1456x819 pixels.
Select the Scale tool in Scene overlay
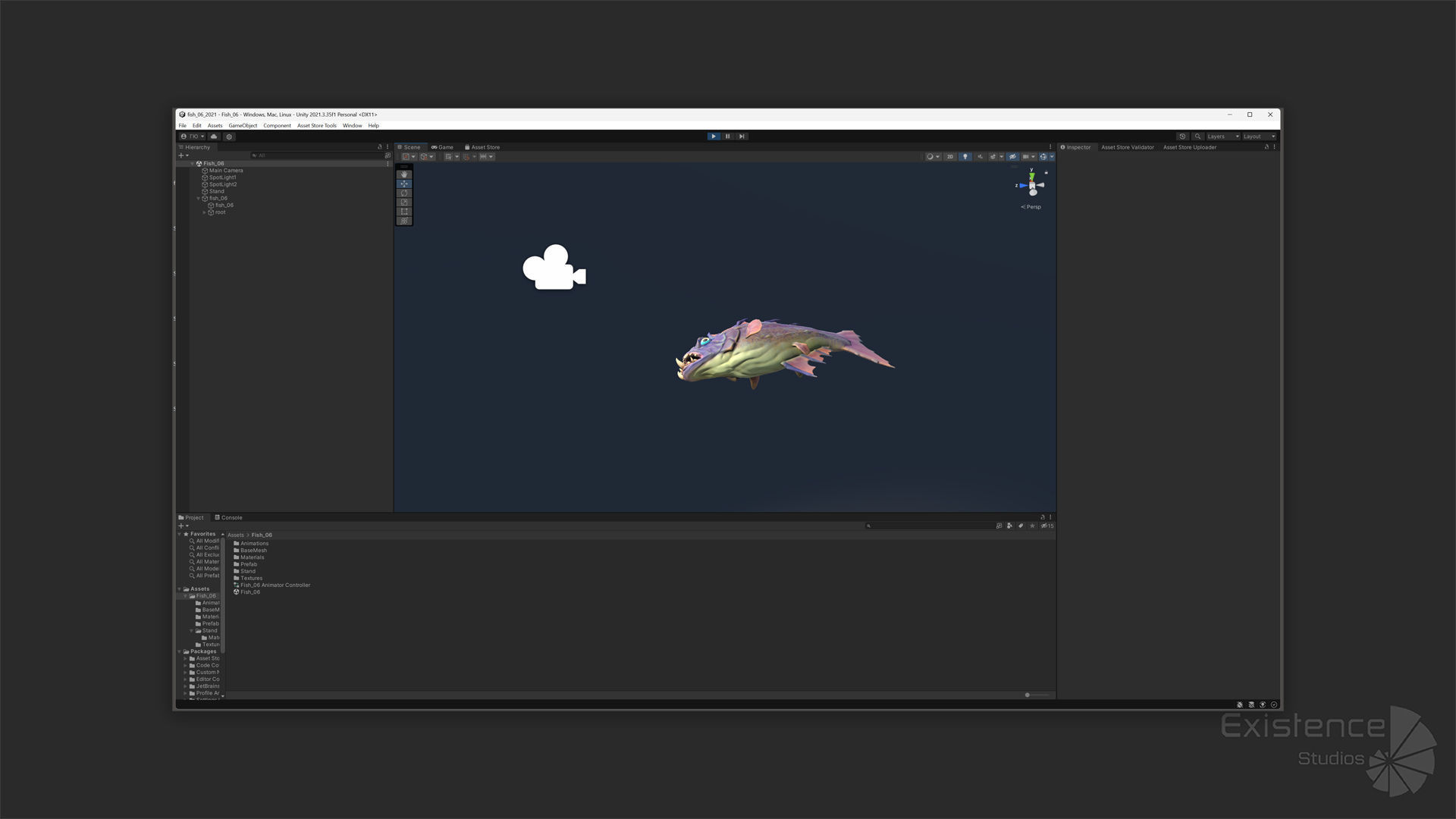[x=404, y=202]
